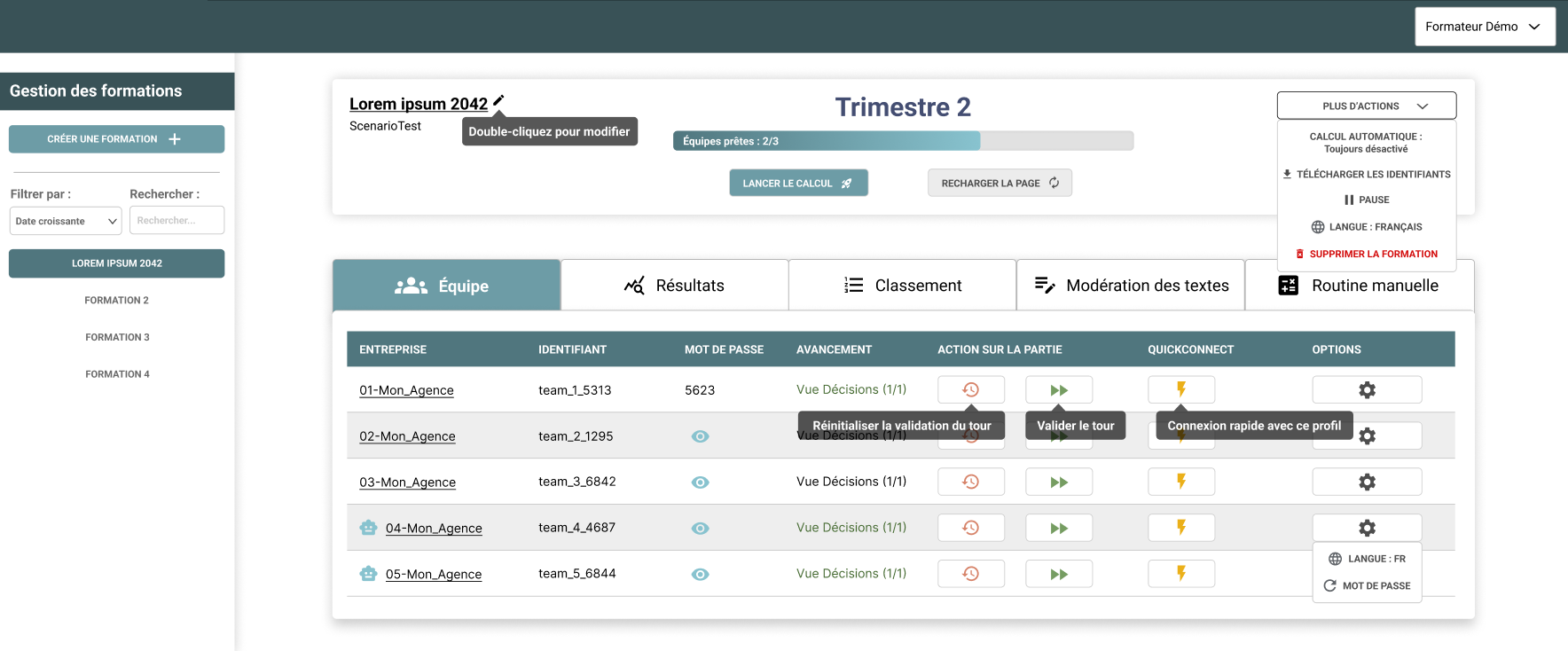1568x651 pixels.
Task: Open Vue Décisions for 05-Mon_Agence
Action: (851, 574)
